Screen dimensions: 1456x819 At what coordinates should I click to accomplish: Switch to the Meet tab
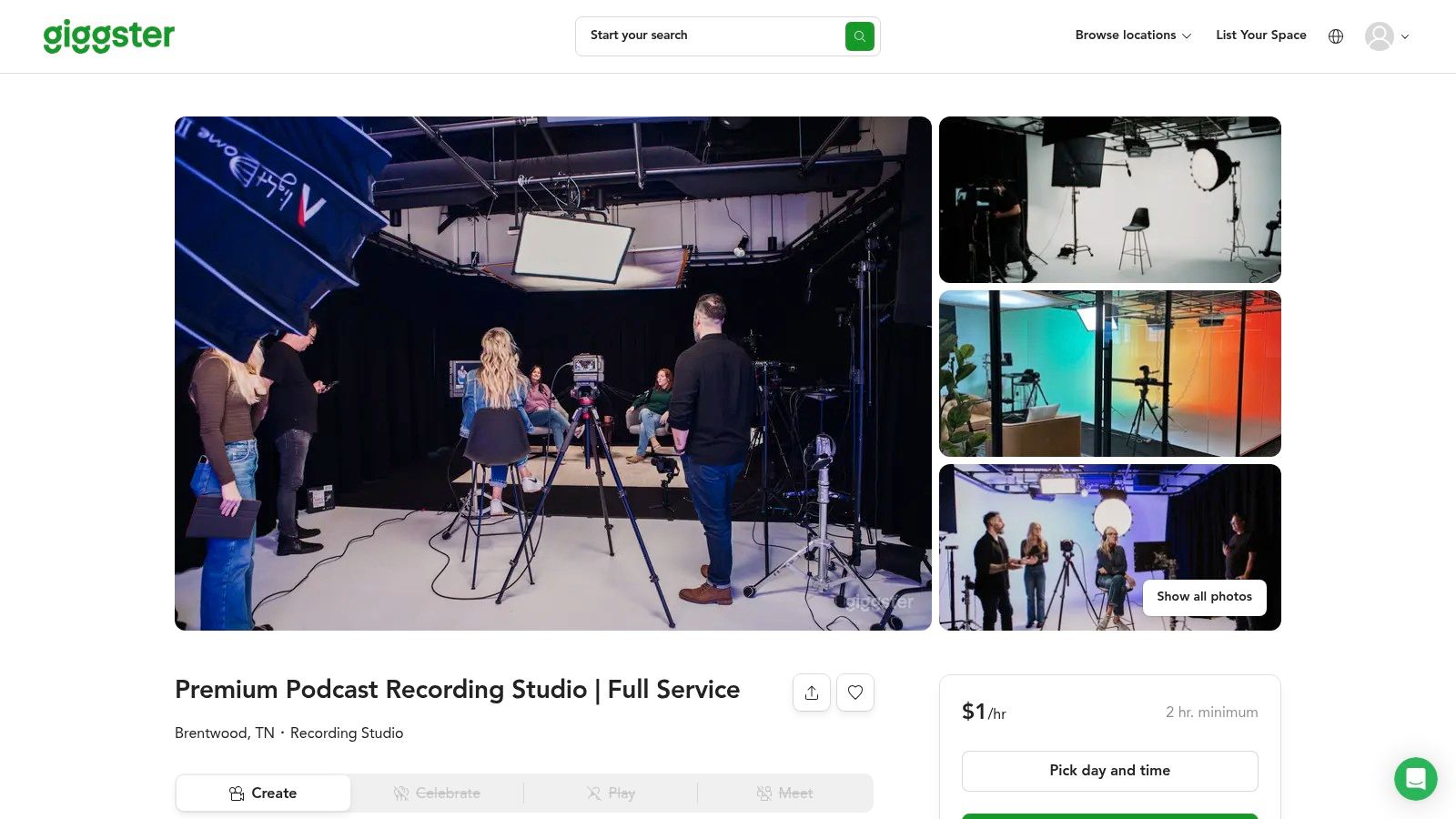coord(784,794)
